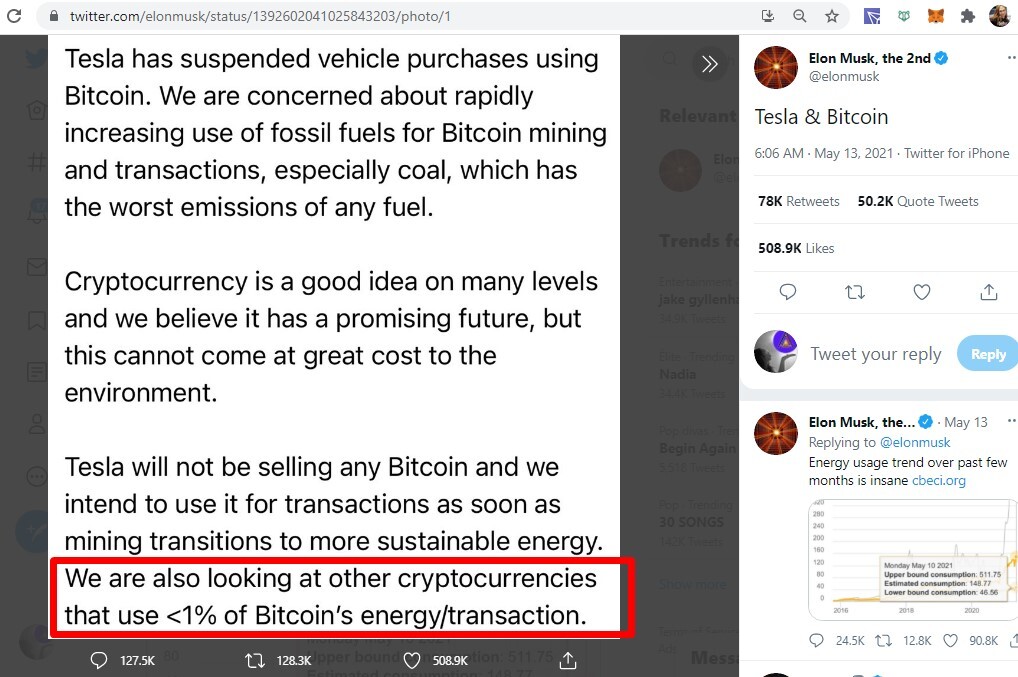Open the MetaMask fox extension
This screenshot has width=1018, height=677.
936,16
